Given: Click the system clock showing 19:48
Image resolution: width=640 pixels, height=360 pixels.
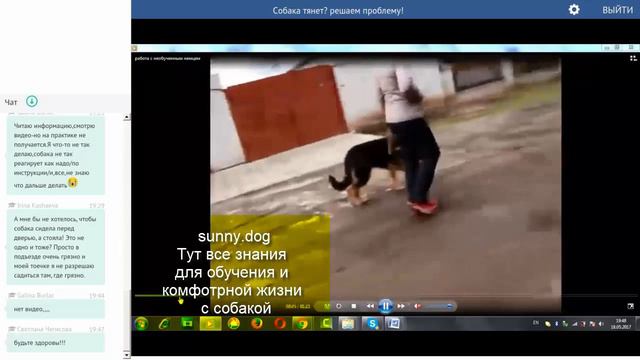Looking at the screenshot, I should coord(621,324).
